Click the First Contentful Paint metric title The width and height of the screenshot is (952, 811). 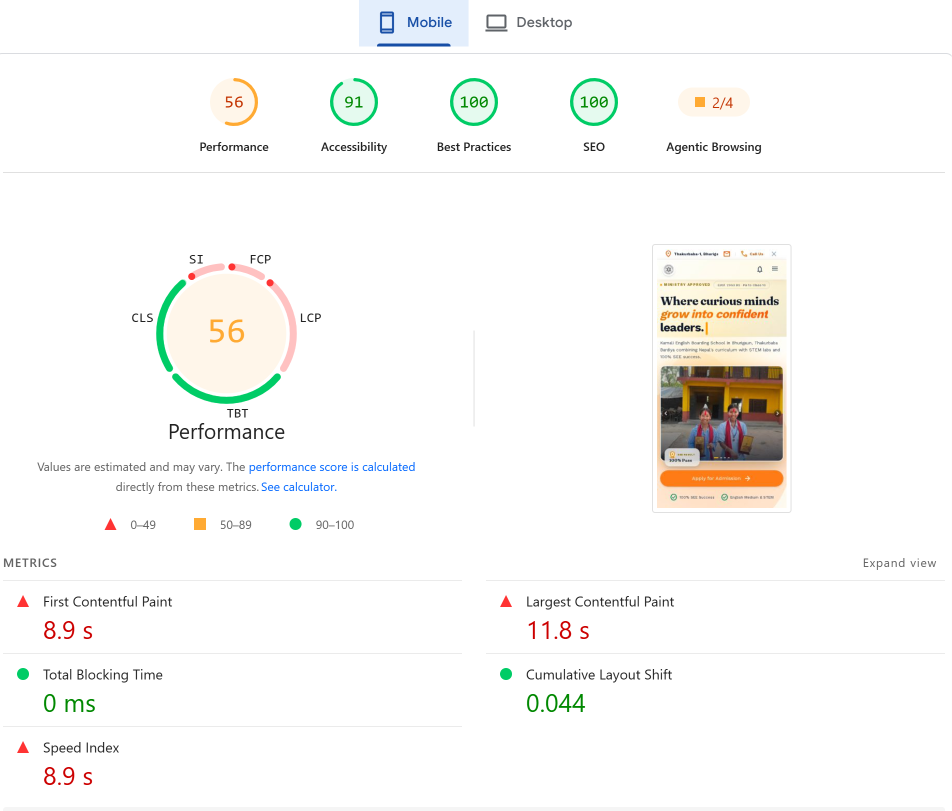pyautogui.click(x=107, y=602)
